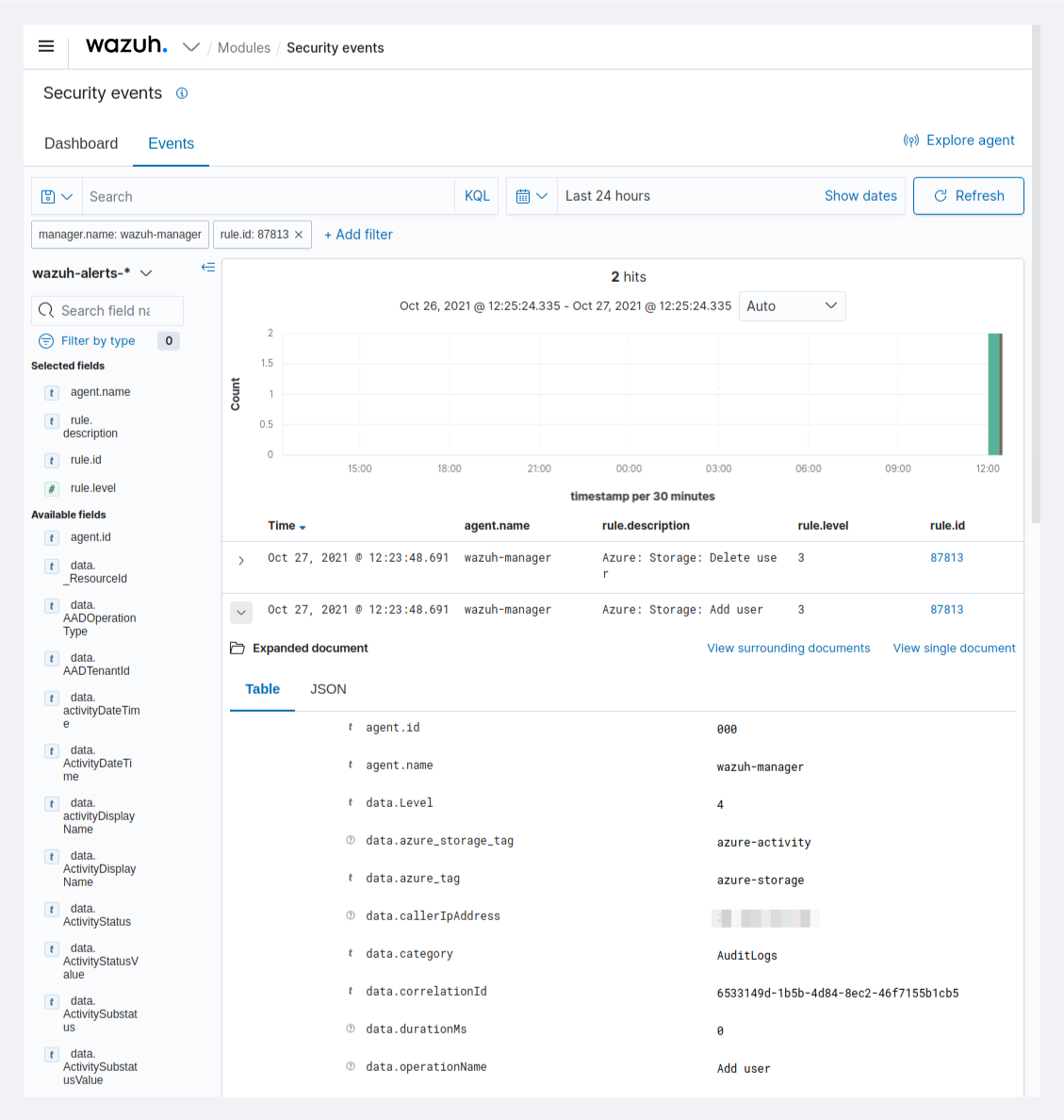
Task: Focus the KQL search bar
Action: coord(269,196)
